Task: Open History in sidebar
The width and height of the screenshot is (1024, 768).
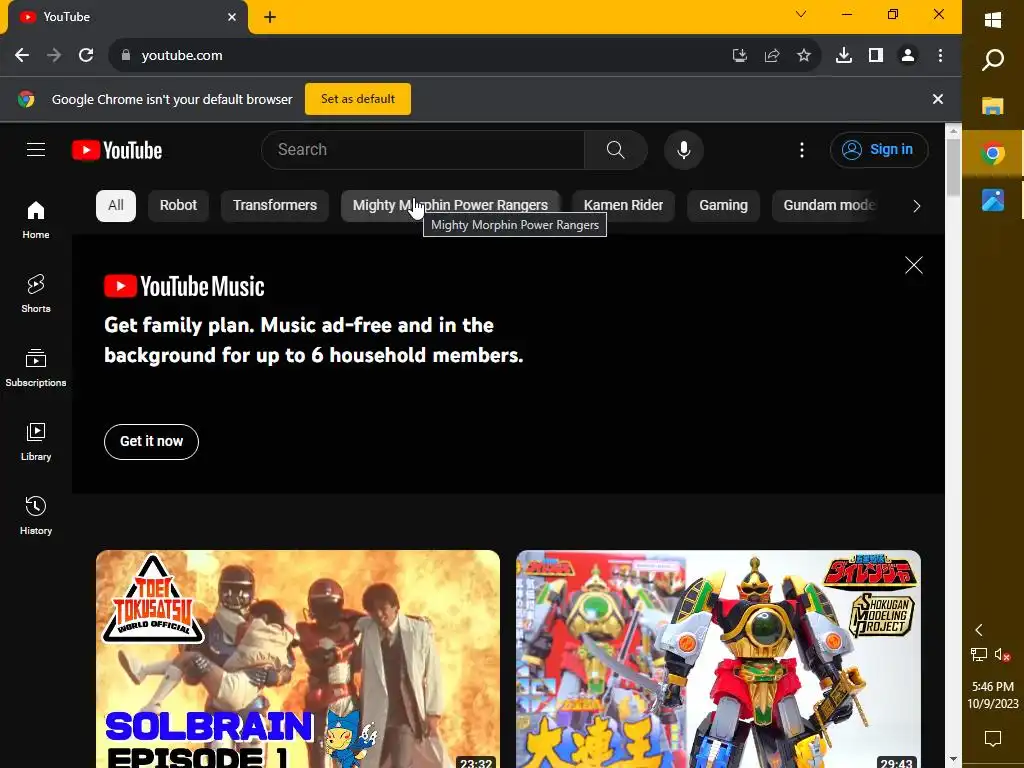Action: click(36, 516)
